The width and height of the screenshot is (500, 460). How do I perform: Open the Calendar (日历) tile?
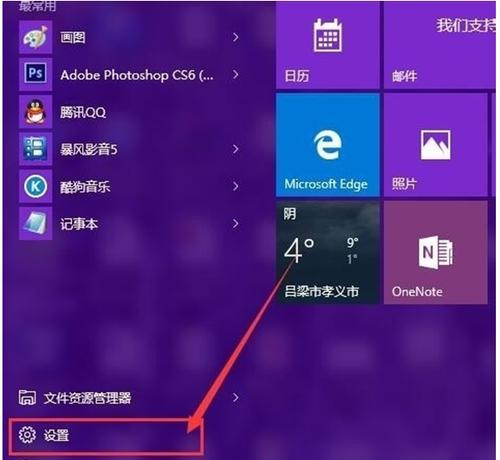coord(328,45)
